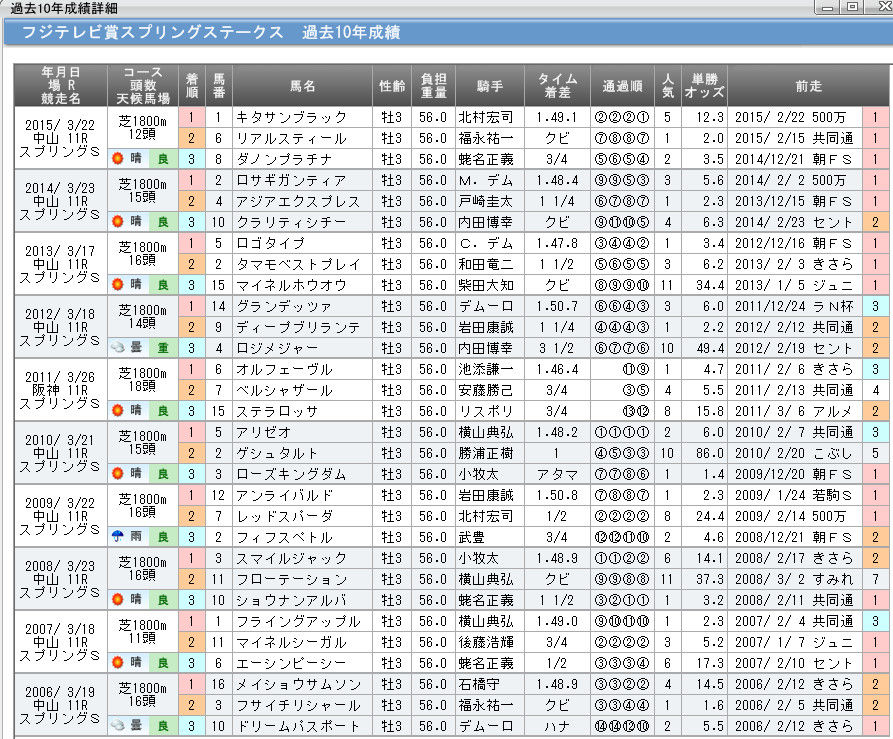Image resolution: width=893 pixels, height=739 pixels.
Task: Click the 2011/ 3/26 阪神 11R race cell
Action: tap(60, 390)
